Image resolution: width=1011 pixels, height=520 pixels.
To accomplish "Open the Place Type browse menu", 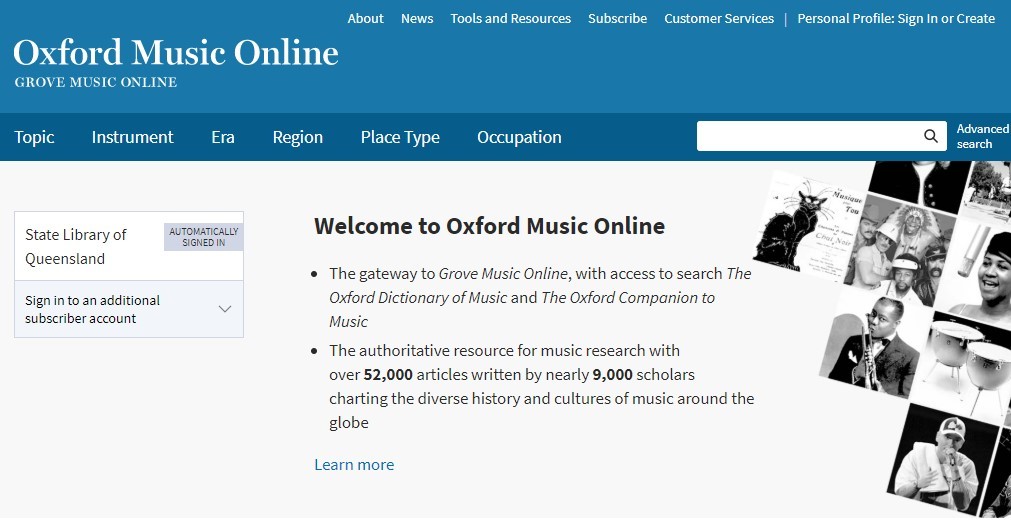I will pyautogui.click(x=400, y=137).
